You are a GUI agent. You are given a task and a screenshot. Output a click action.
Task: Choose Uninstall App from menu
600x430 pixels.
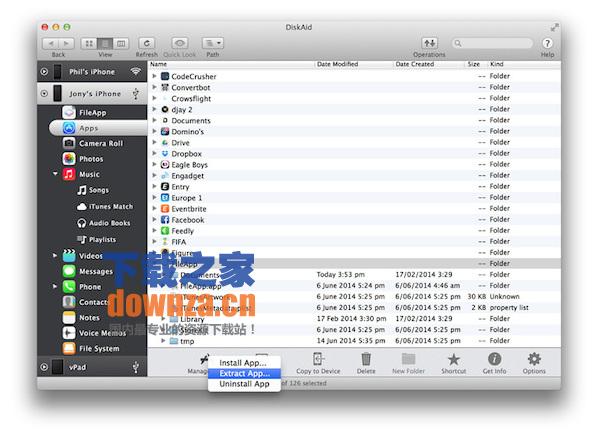244,384
